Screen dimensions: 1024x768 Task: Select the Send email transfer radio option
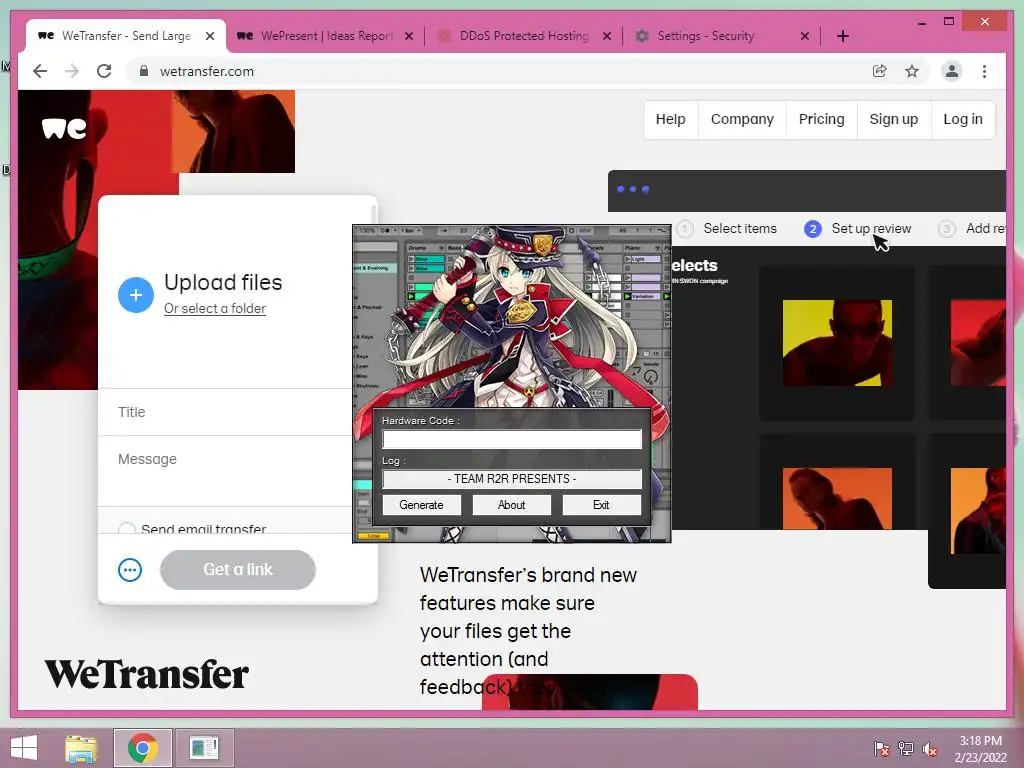tap(127, 529)
